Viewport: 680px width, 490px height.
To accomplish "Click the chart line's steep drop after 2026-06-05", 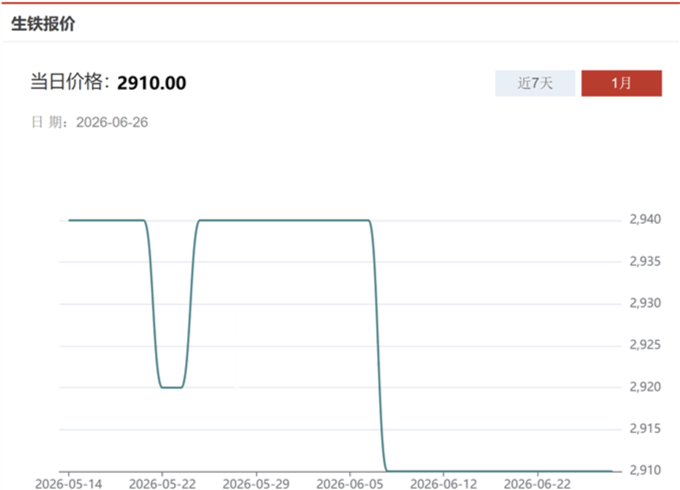I will pos(378,346).
